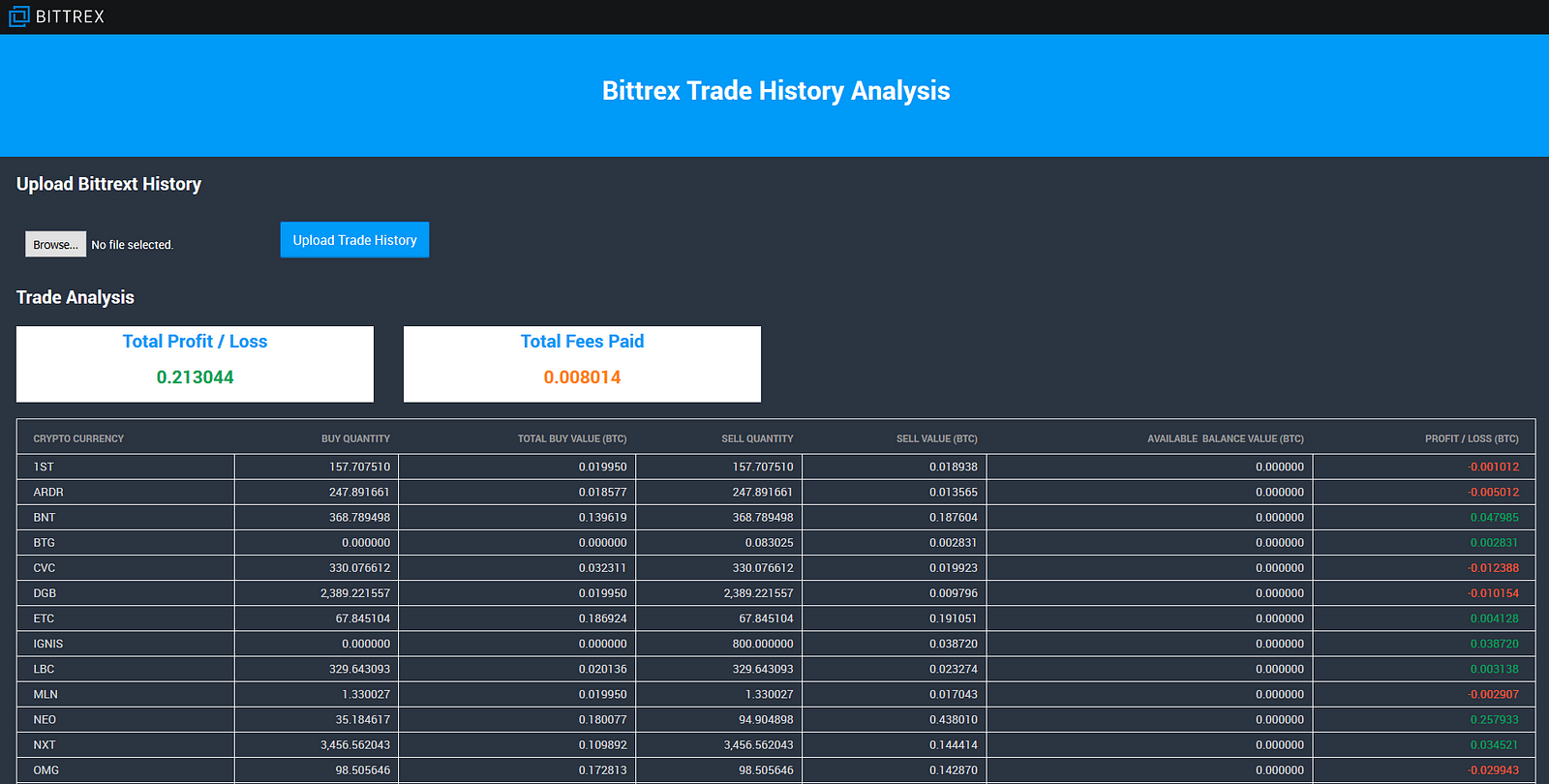Click the BTG sell quantity 0.083025

[770, 542]
